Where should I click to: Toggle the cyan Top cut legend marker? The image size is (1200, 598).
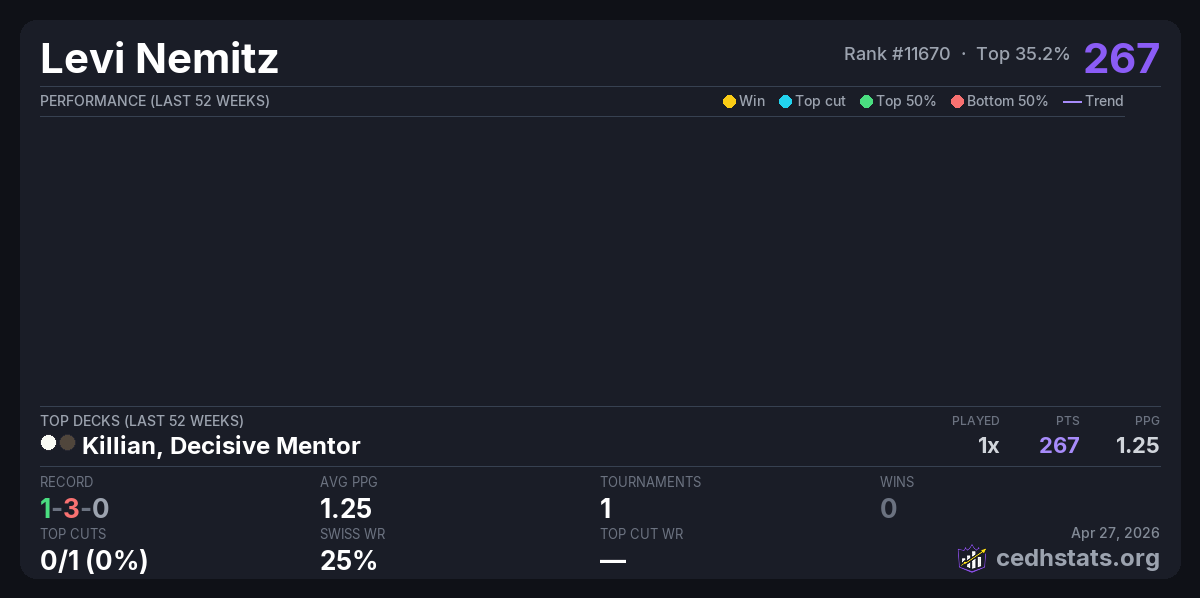(785, 101)
